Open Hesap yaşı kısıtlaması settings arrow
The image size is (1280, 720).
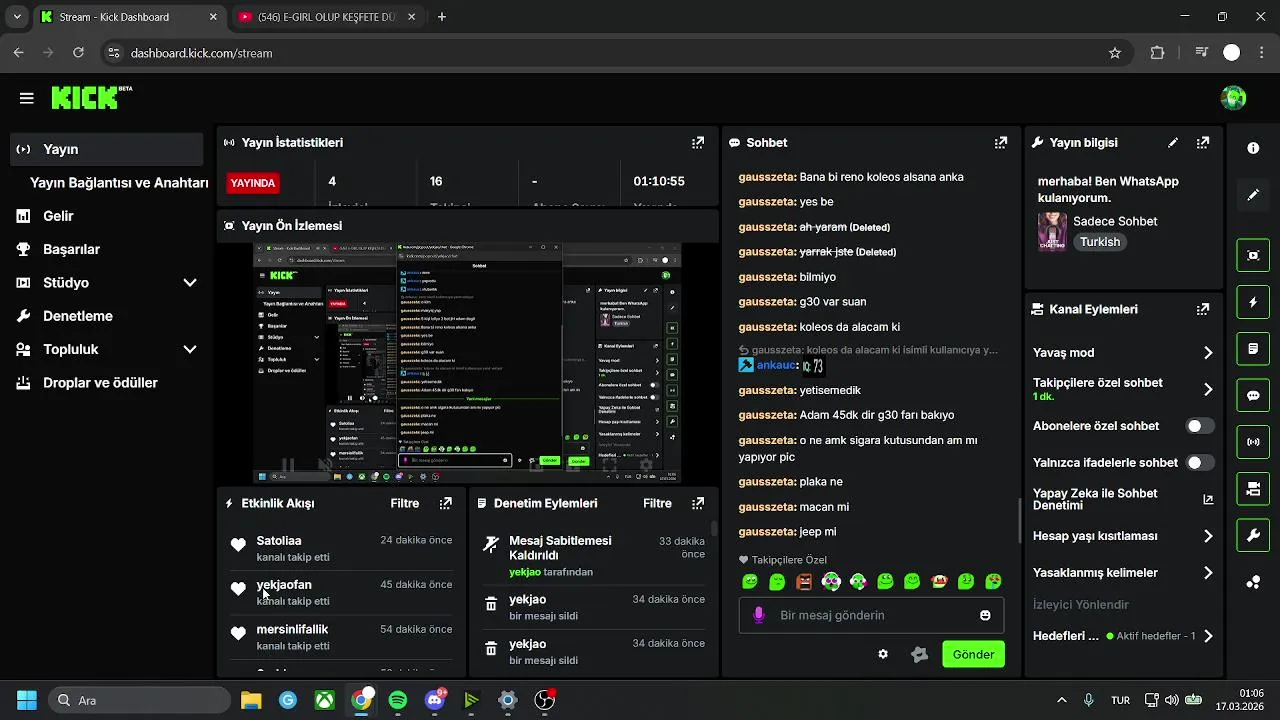point(1208,536)
